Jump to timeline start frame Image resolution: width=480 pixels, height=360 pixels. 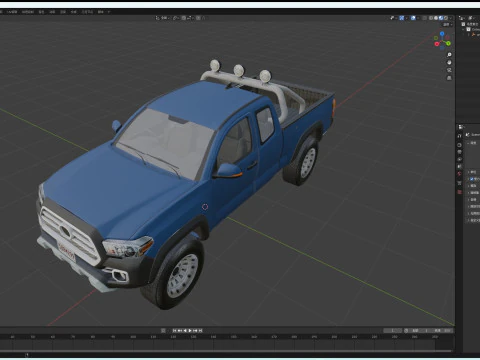174,330
